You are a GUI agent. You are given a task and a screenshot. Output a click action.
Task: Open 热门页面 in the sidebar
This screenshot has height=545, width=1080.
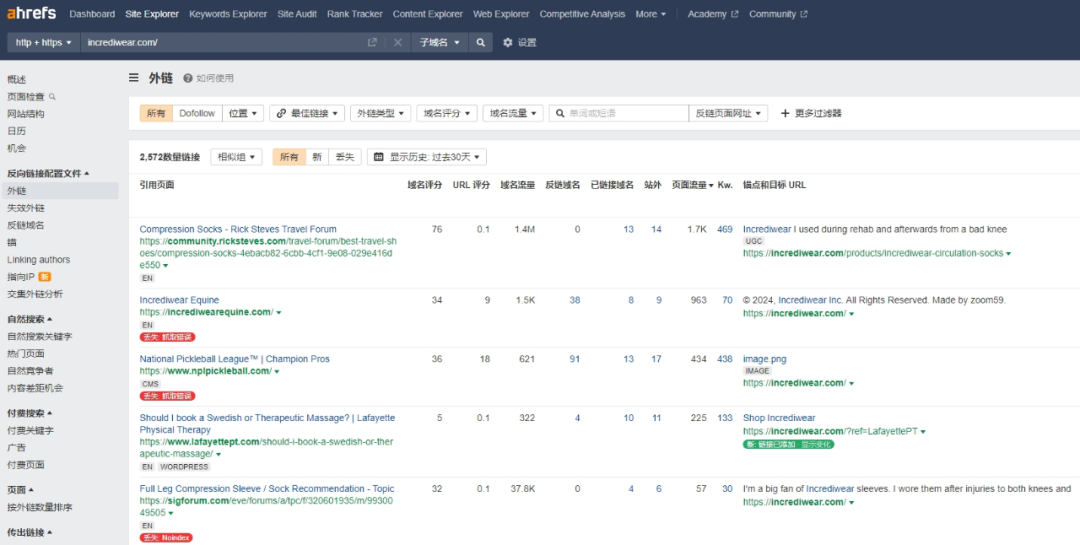coord(25,354)
